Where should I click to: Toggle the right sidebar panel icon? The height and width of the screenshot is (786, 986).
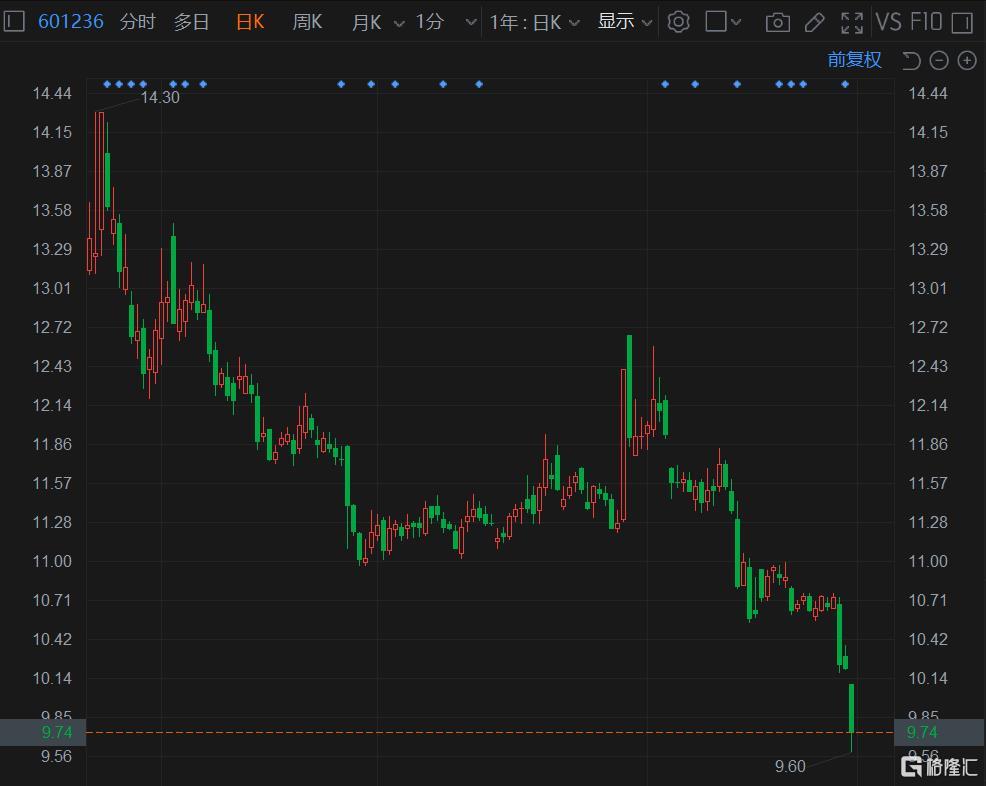click(962, 23)
